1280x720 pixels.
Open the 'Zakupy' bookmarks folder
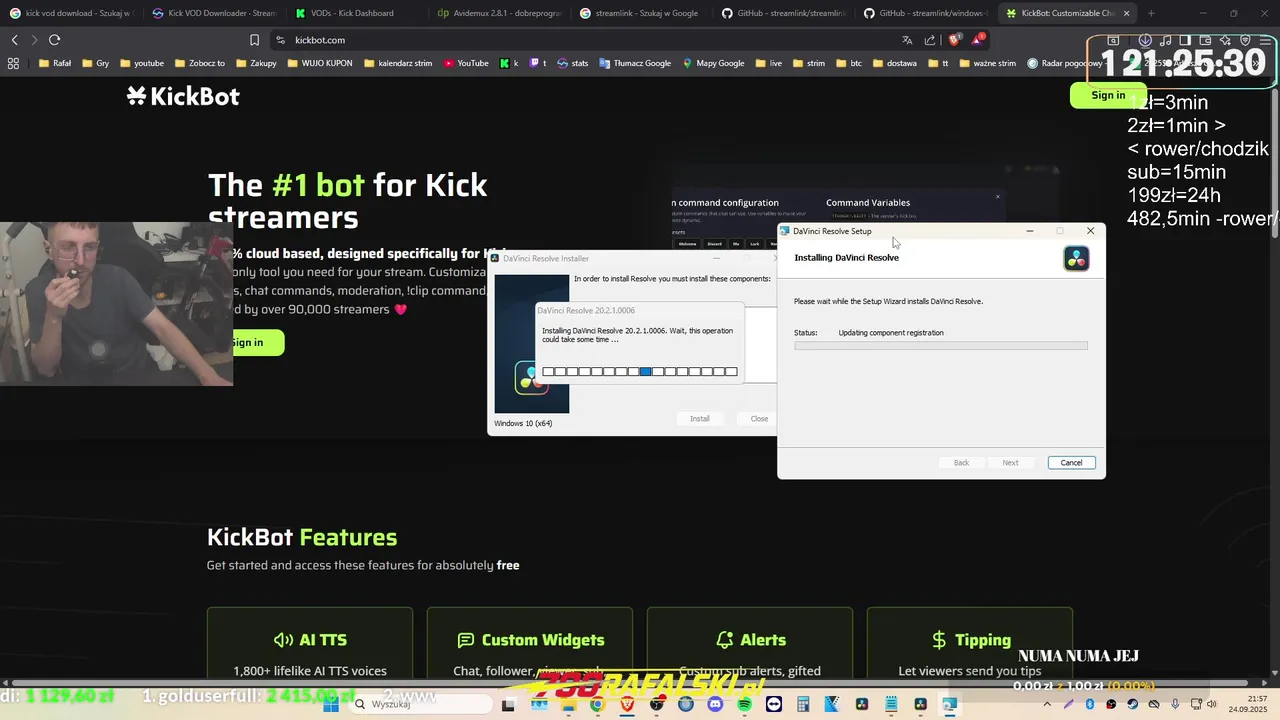(256, 63)
